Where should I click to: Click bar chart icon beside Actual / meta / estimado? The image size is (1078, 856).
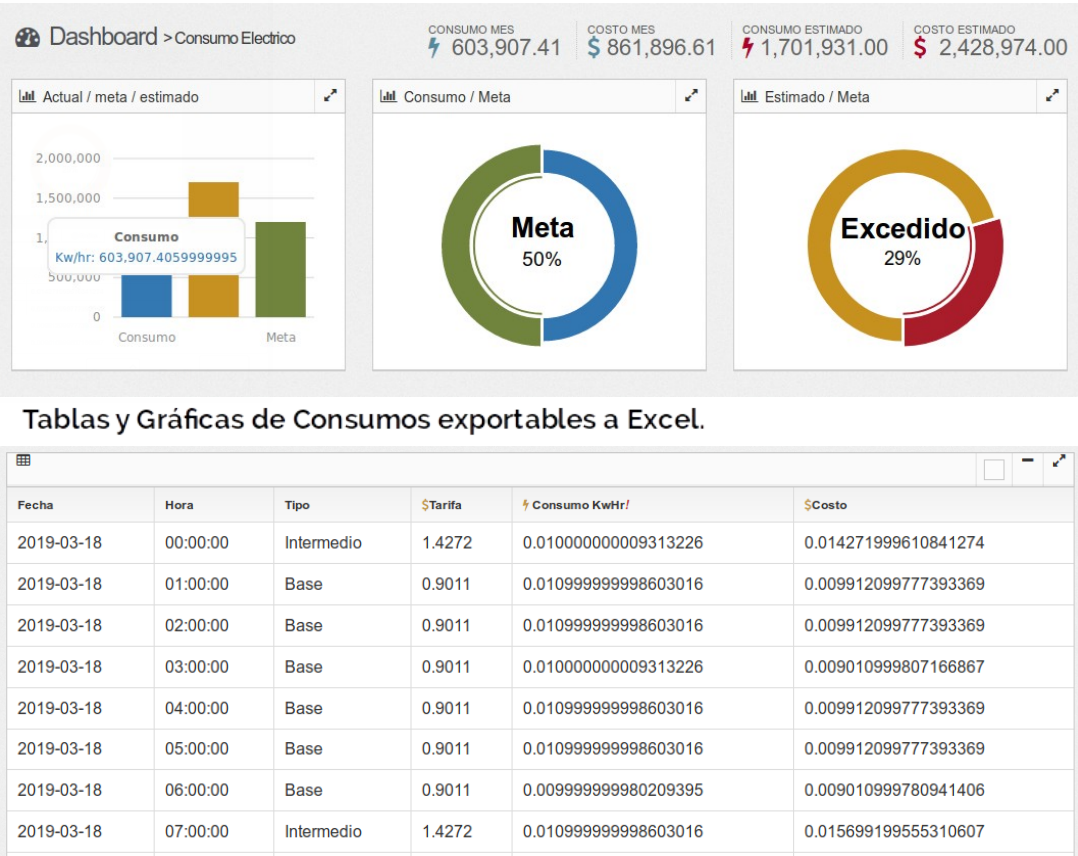click(x=28, y=97)
